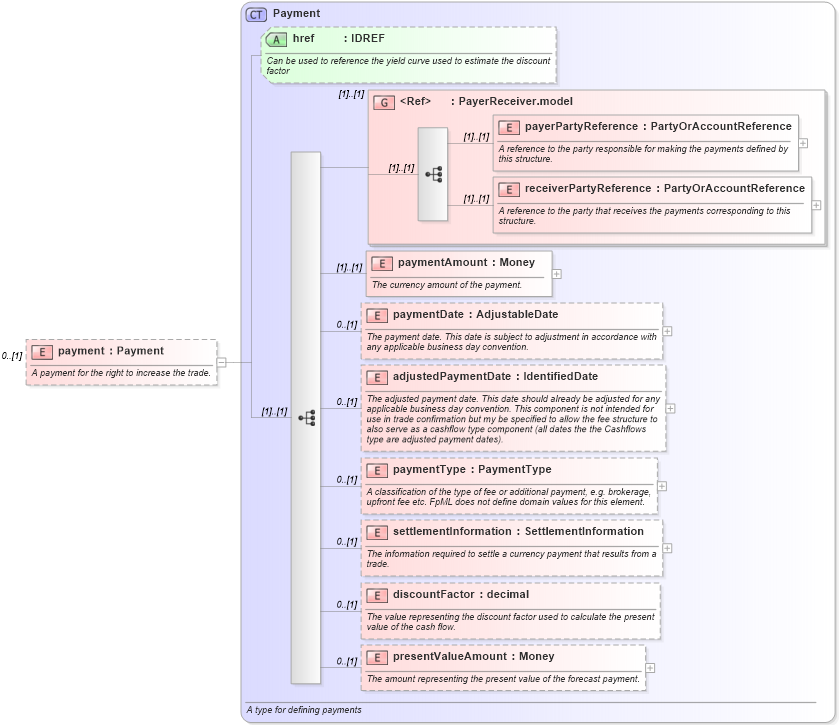Viewport: 839px width, 725px height.
Task: Click Payment's main sequence compositor icon
Action: [x=308, y=419]
